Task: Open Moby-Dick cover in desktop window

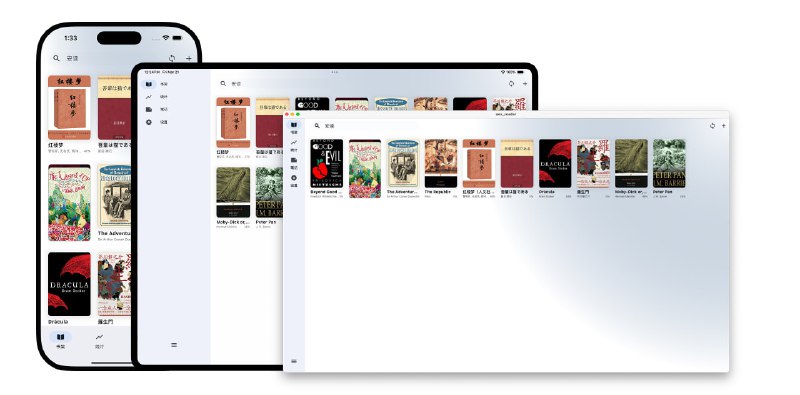Action: (x=631, y=163)
